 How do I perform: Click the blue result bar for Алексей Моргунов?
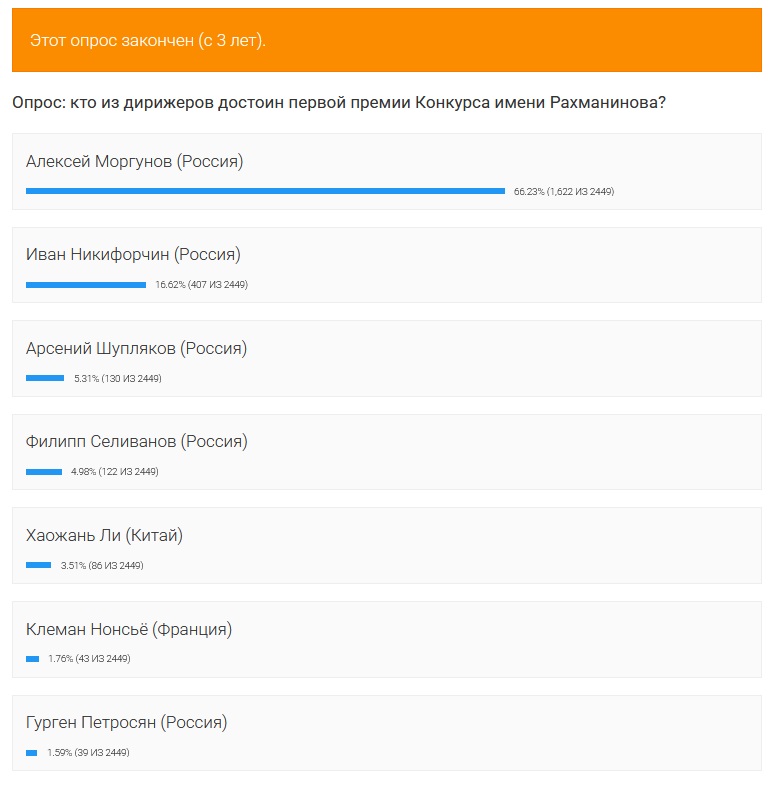265,191
